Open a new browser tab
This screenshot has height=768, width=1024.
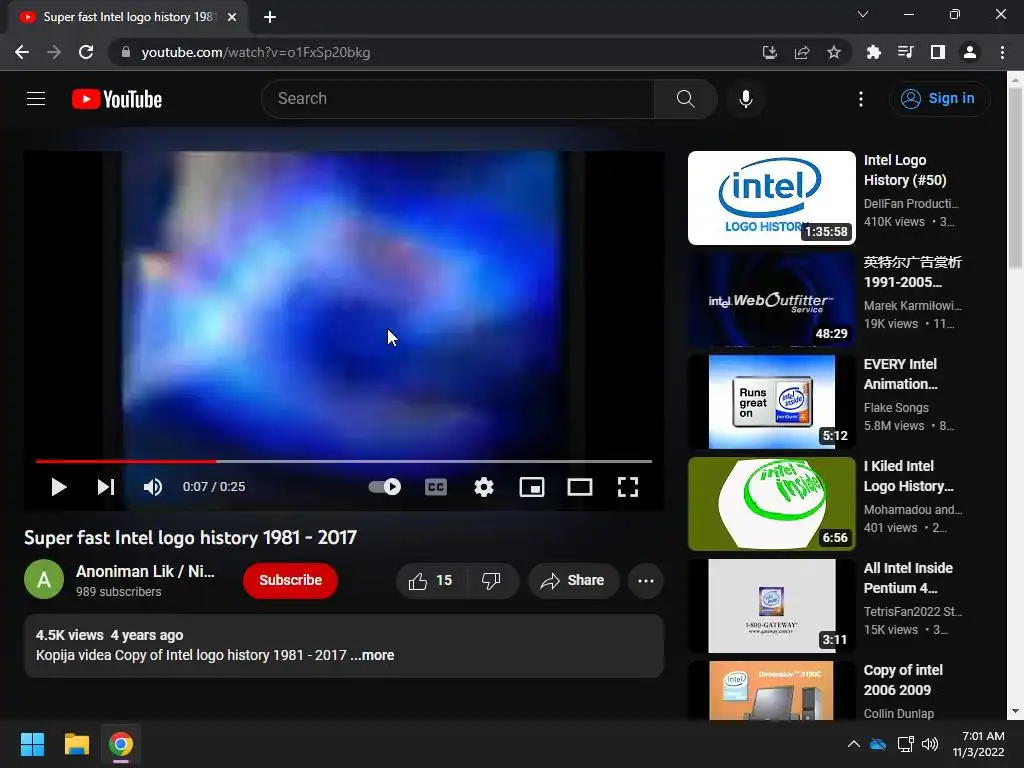click(x=270, y=17)
